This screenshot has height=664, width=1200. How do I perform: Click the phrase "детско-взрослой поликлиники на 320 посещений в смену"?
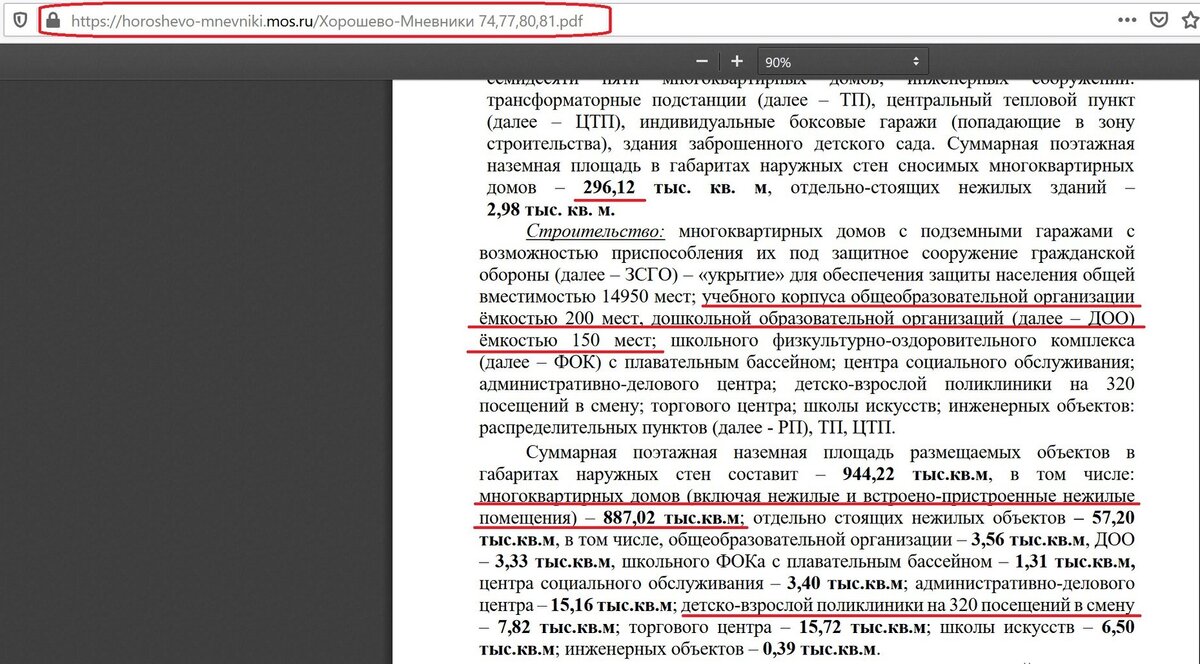pyautogui.click(x=910, y=606)
